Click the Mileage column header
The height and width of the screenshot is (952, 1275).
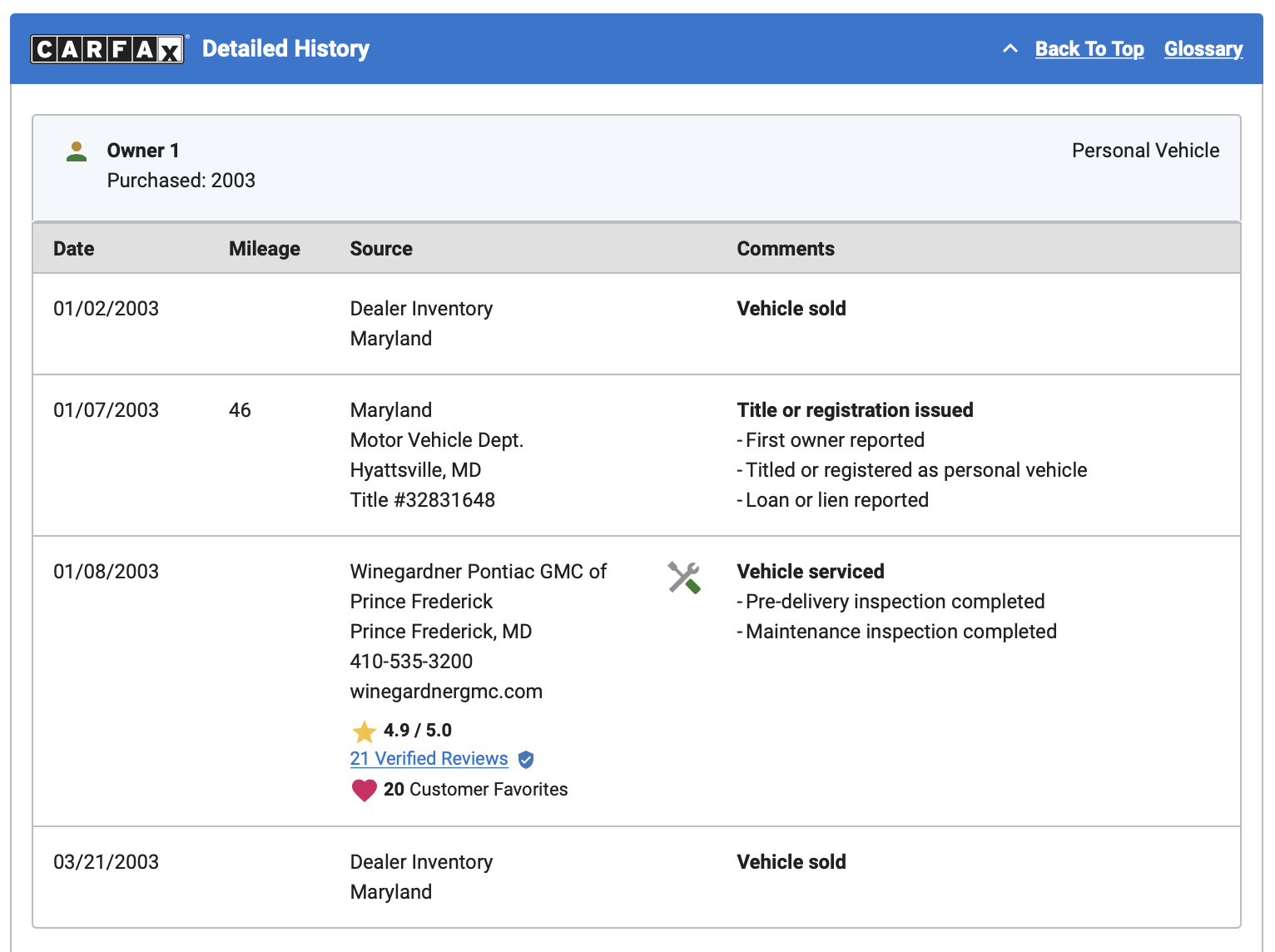(265, 249)
